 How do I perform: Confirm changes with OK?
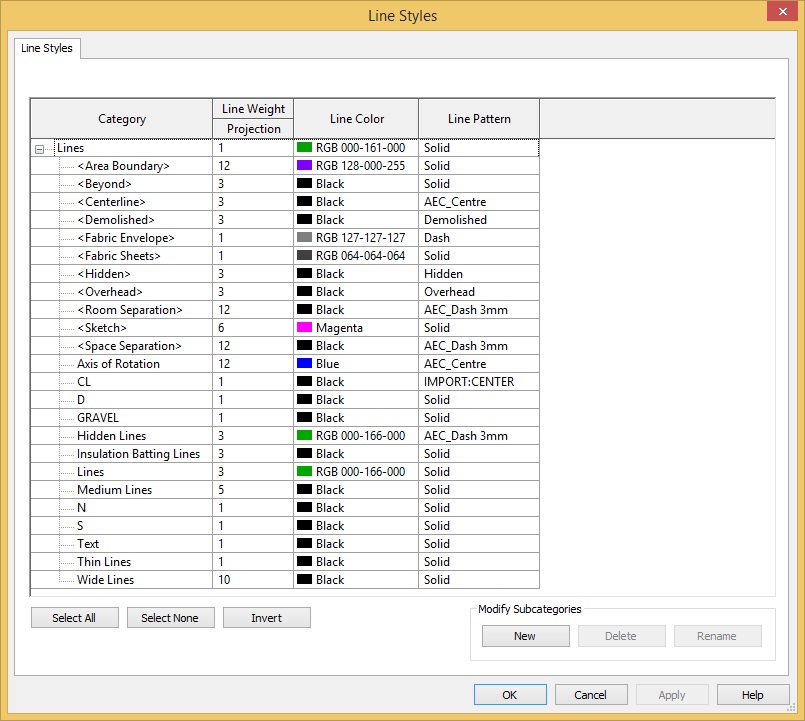pos(510,694)
